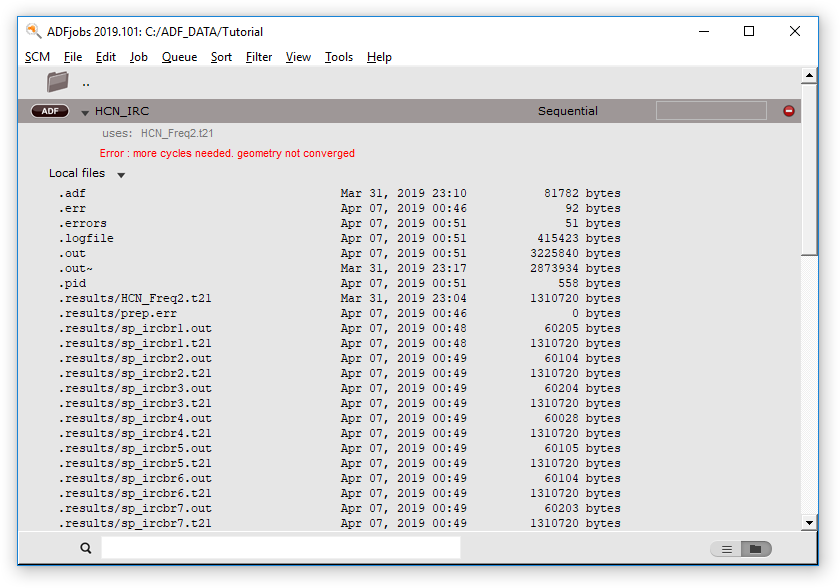This screenshot has width=840, height=588.
Task: Open the SCM menu
Action: [x=37, y=57]
